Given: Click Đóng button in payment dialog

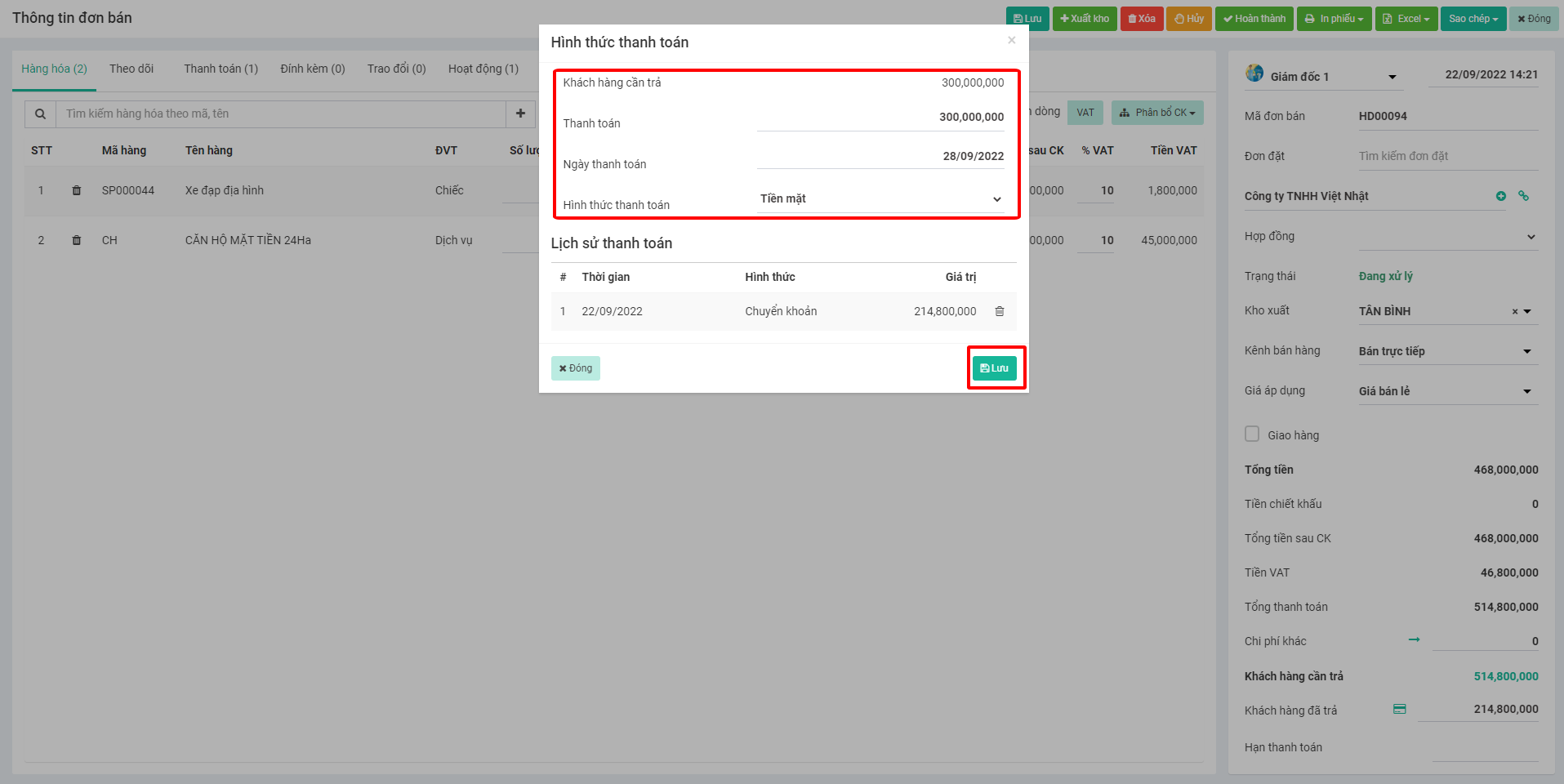Looking at the screenshot, I should (575, 368).
